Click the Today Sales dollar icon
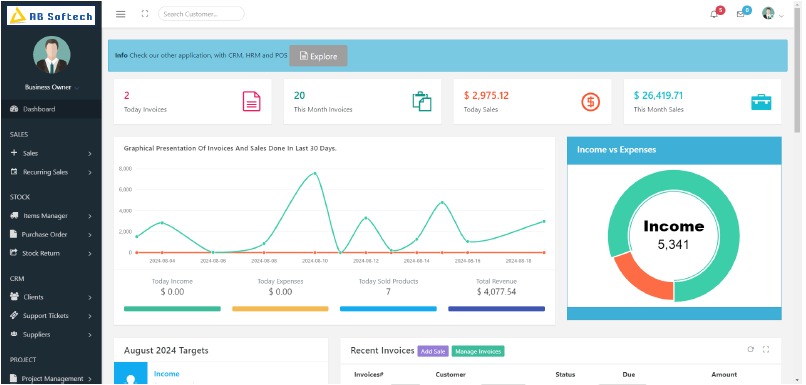 (591, 102)
